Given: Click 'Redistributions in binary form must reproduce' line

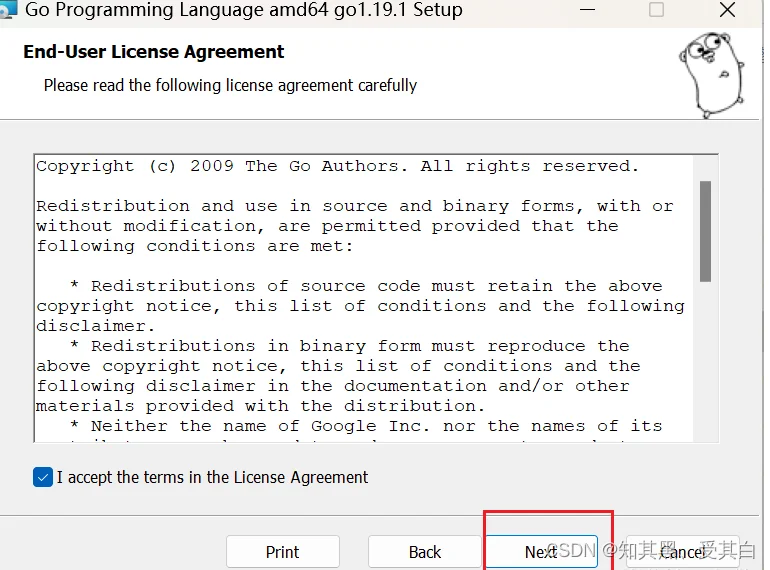Looking at the screenshot, I should 350,346.
